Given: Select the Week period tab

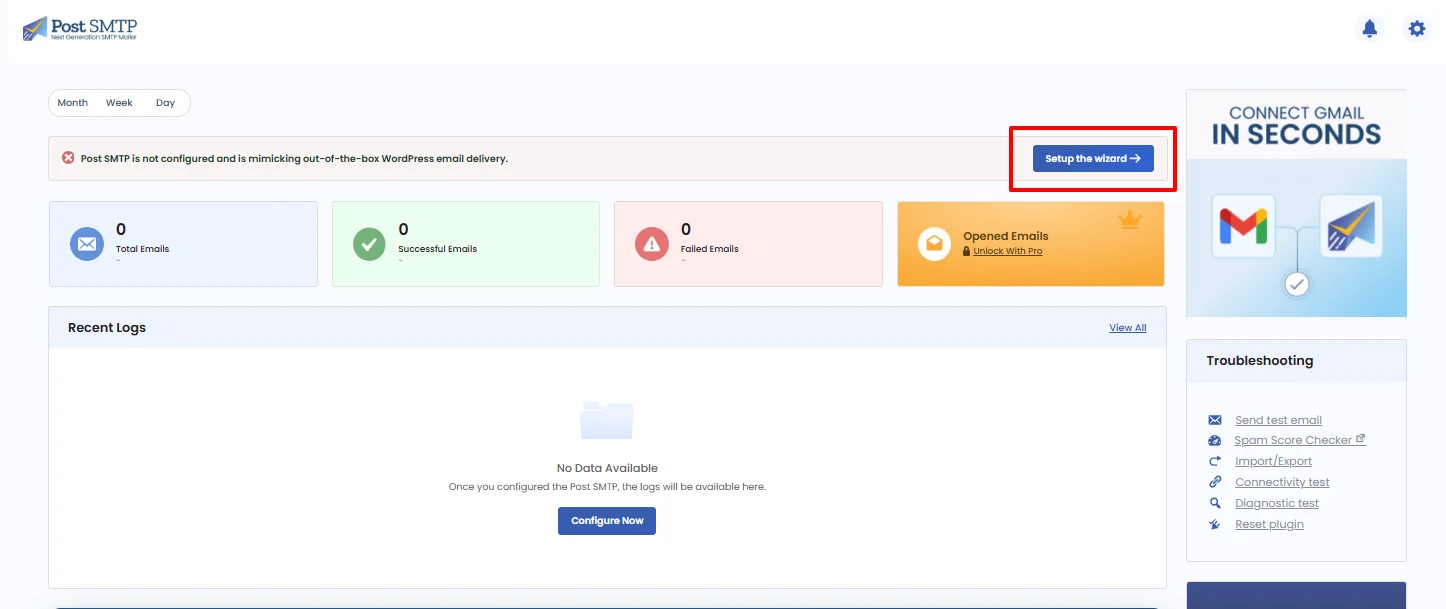Looking at the screenshot, I should coord(119,103).
